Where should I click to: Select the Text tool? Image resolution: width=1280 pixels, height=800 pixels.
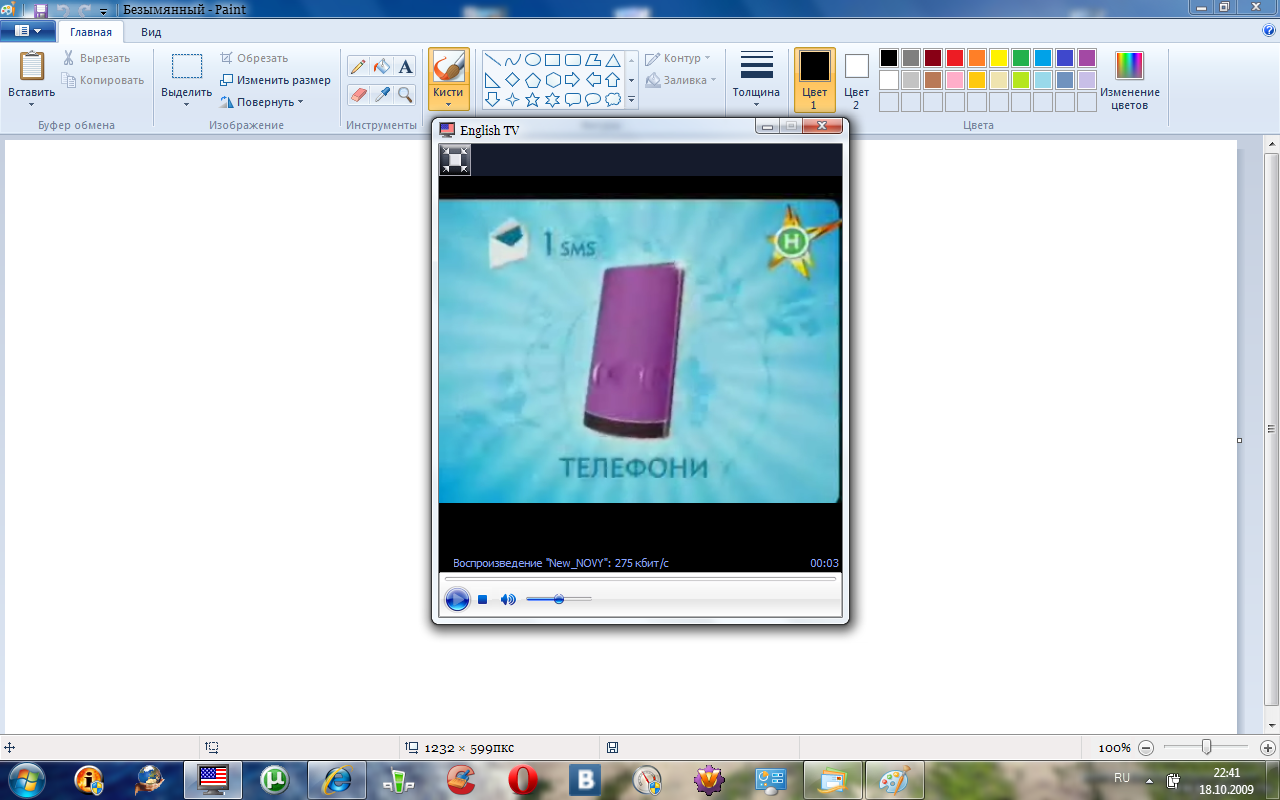[x=405, y=67]
